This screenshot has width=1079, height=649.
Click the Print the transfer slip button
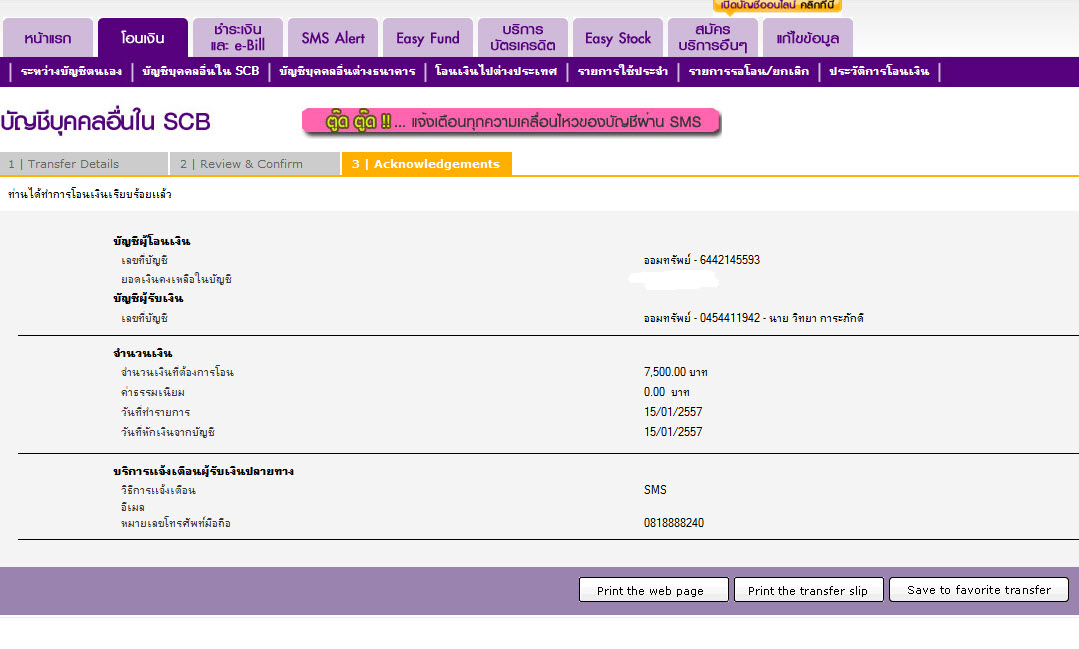808,590
